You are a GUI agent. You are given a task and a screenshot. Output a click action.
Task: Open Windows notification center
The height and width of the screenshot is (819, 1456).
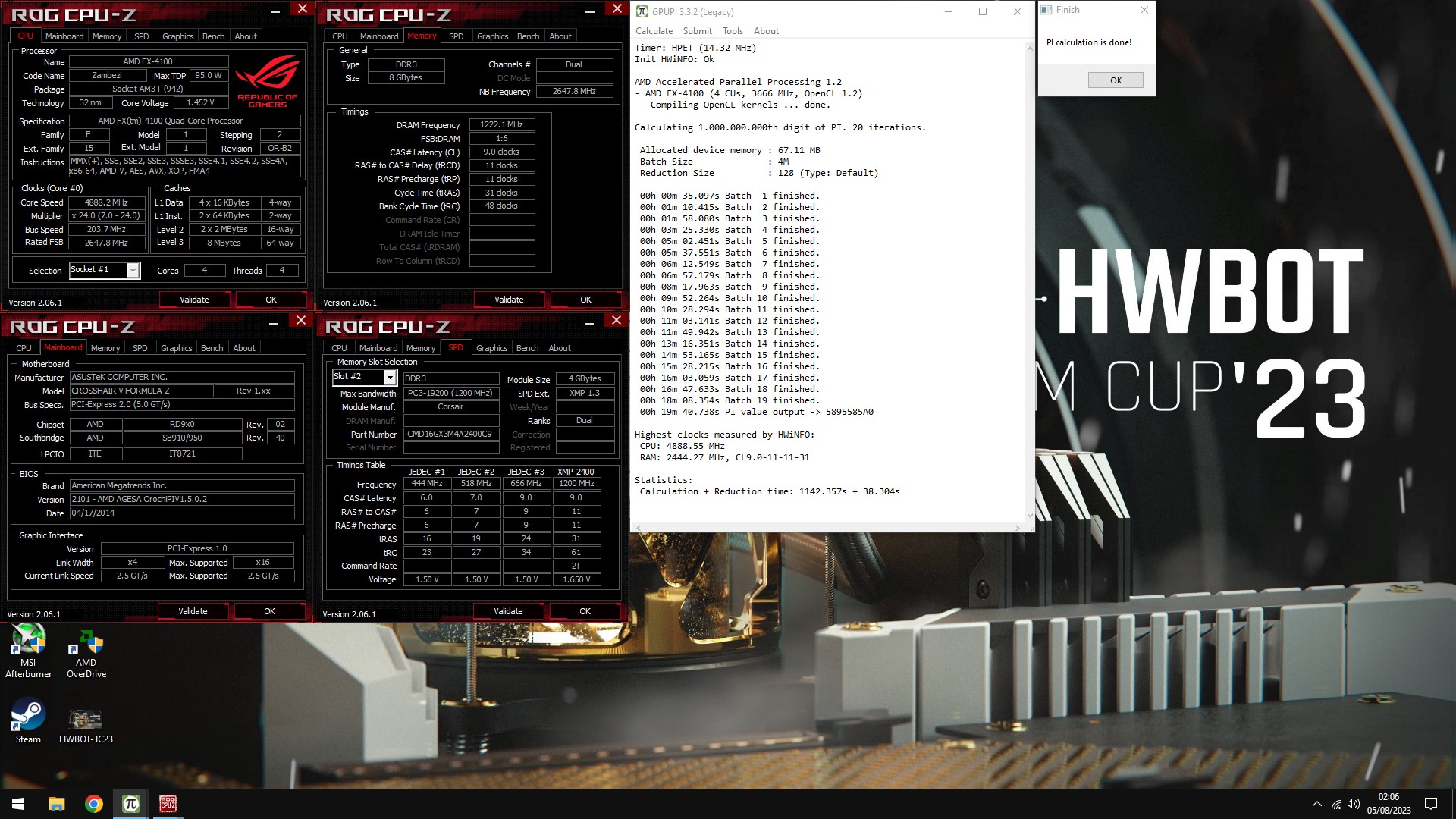click(1431, 804)
